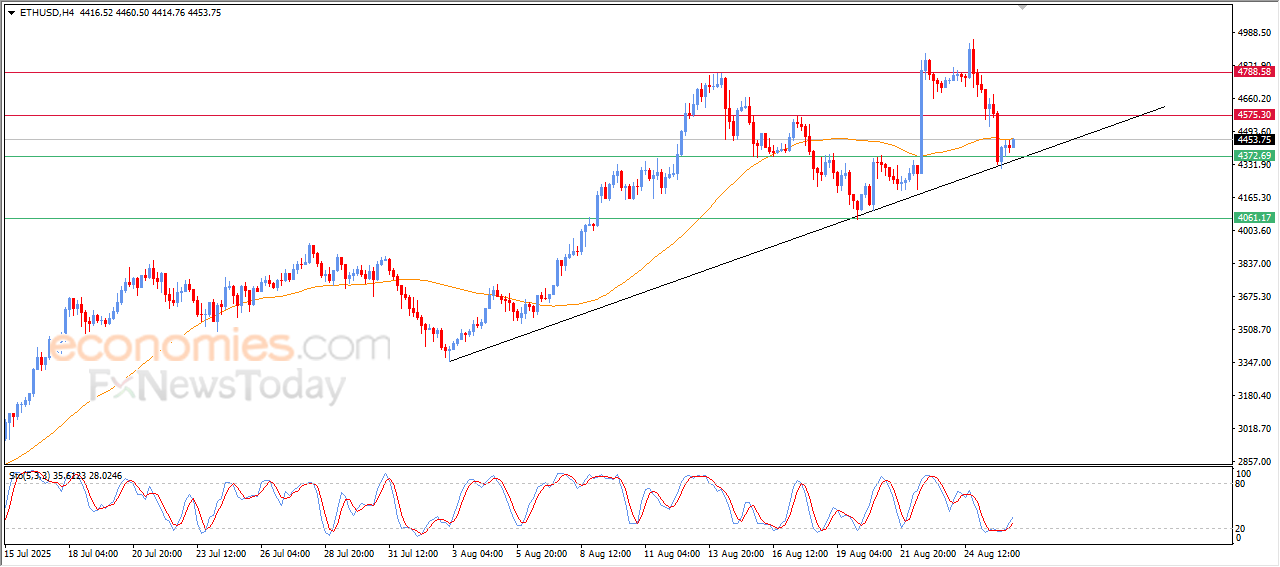The image size is (1280, 567).
Task: Click the ETHUSD,H4 symbol title text
Action: 46,12
